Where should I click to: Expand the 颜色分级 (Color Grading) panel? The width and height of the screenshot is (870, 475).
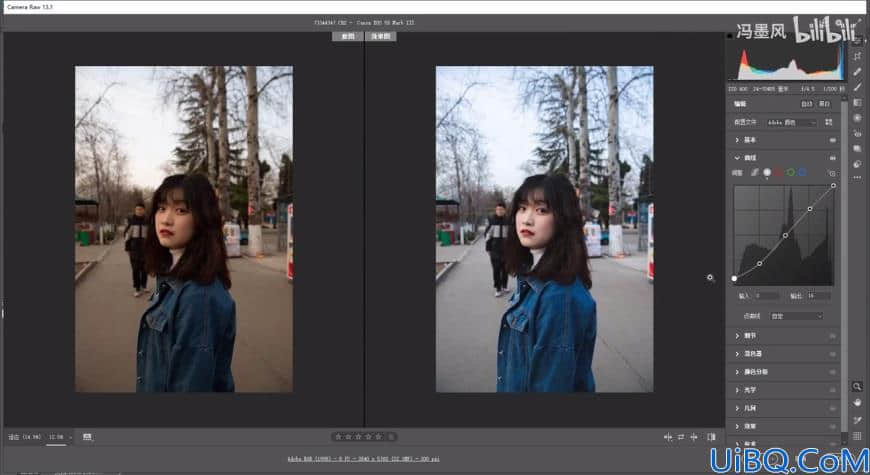737,372
